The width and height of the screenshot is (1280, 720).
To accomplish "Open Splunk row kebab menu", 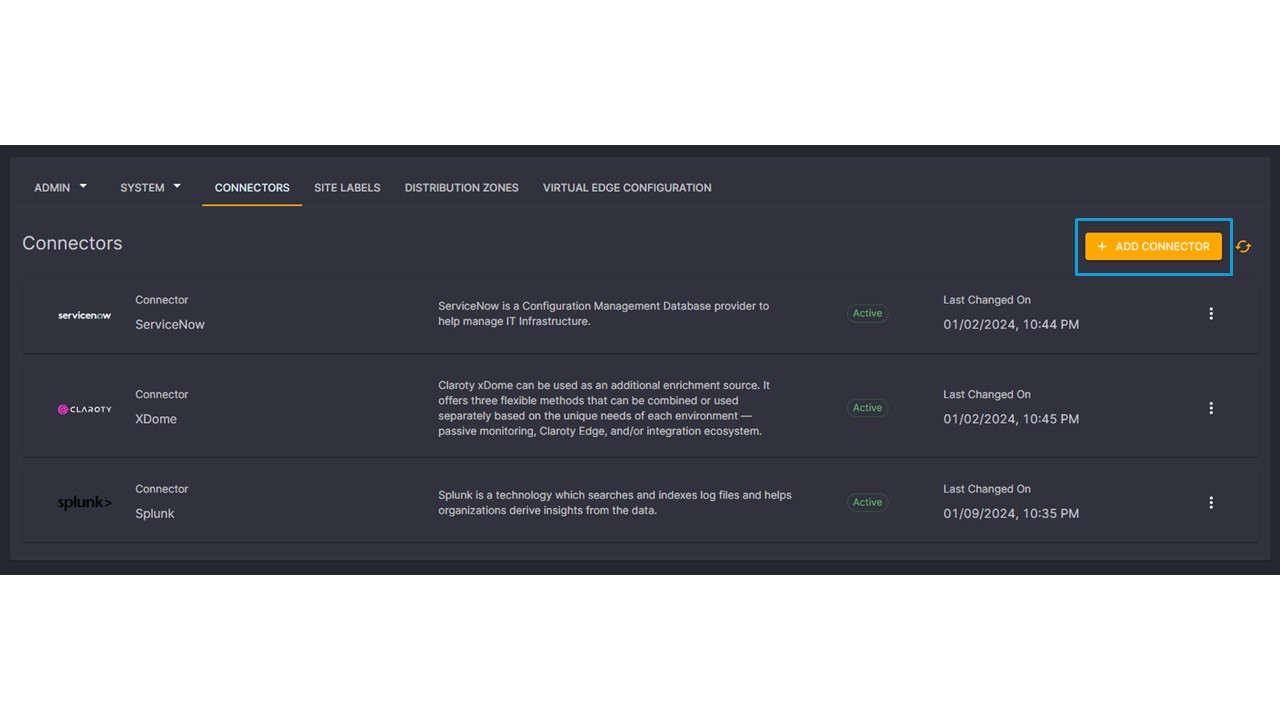I will pos(1211,503).
